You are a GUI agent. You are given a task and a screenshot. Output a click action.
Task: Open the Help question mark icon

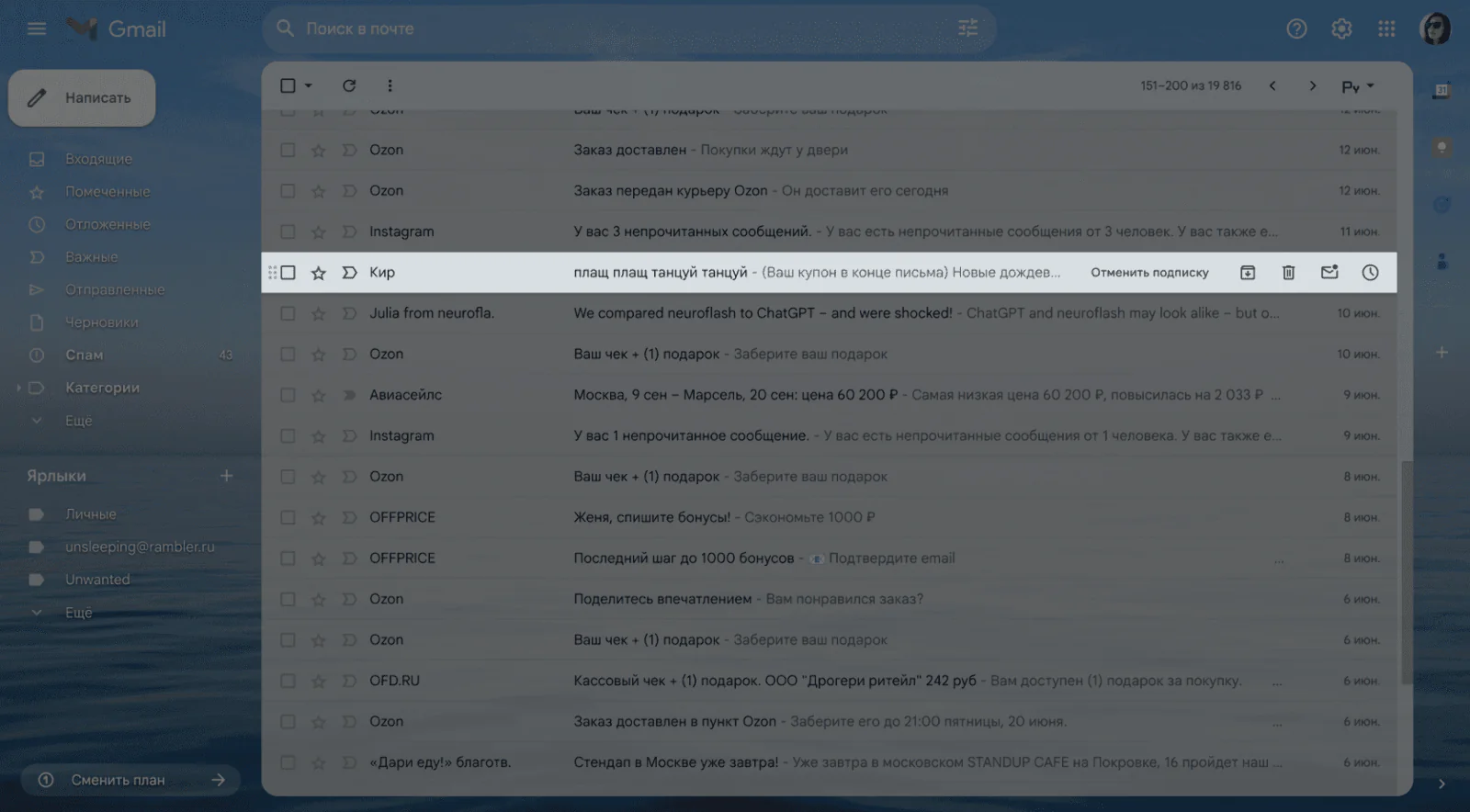(1296, 29)
